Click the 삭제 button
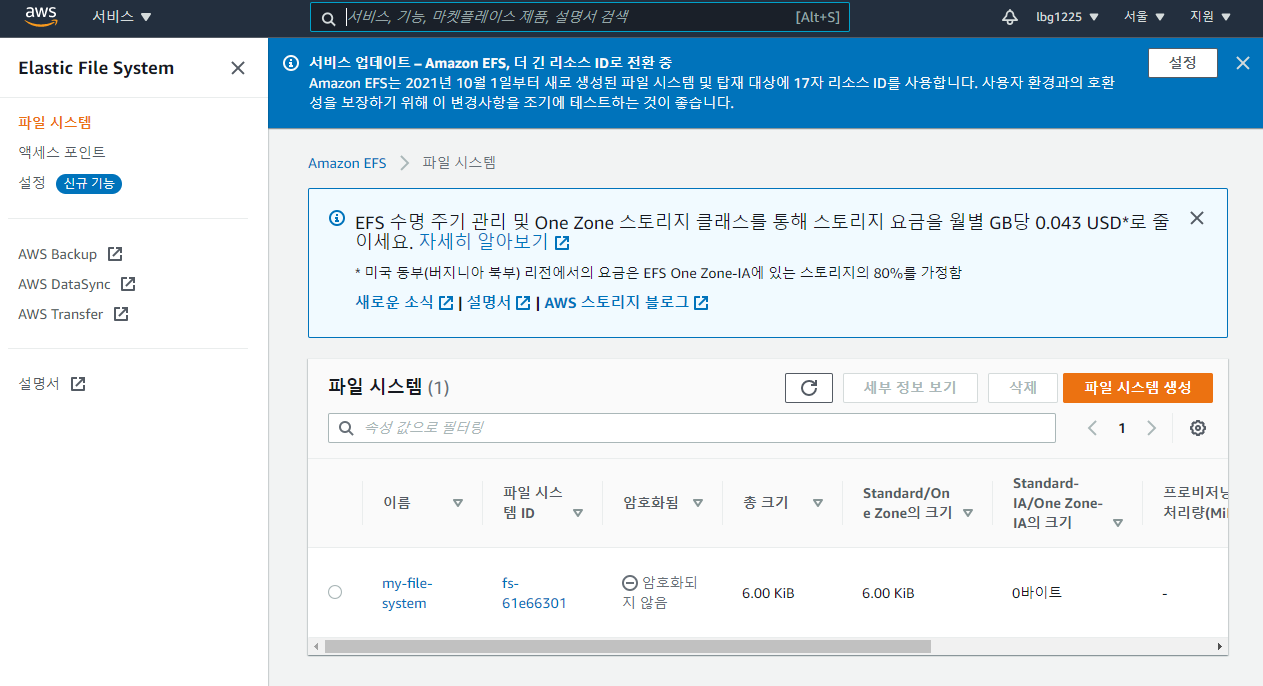The image size is (1263, 686). click(x=1022, y=388)
